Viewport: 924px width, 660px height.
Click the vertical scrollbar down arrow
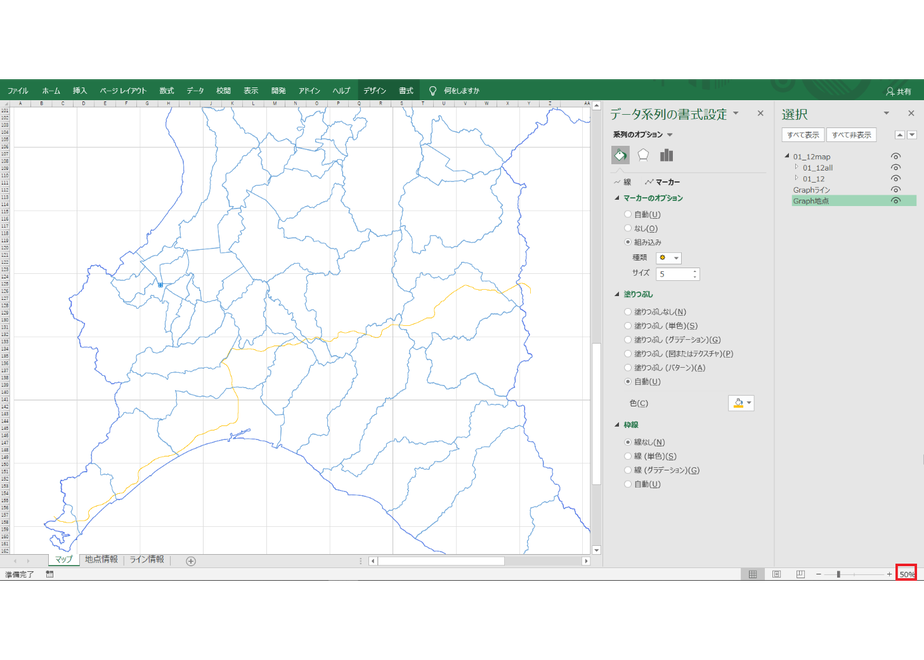tap(596, 550)
